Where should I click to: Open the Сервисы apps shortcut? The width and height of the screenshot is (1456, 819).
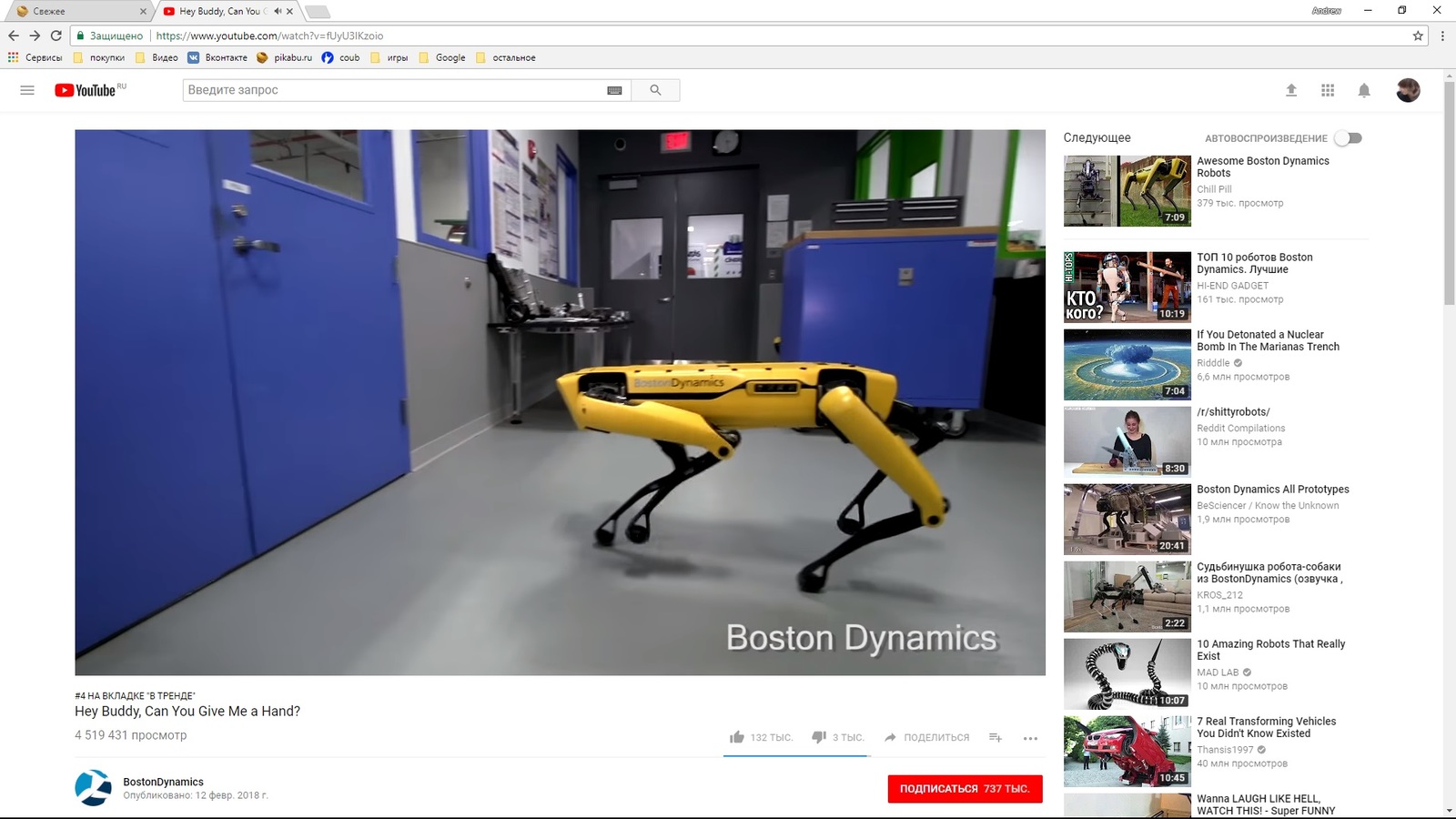point(35,57)
